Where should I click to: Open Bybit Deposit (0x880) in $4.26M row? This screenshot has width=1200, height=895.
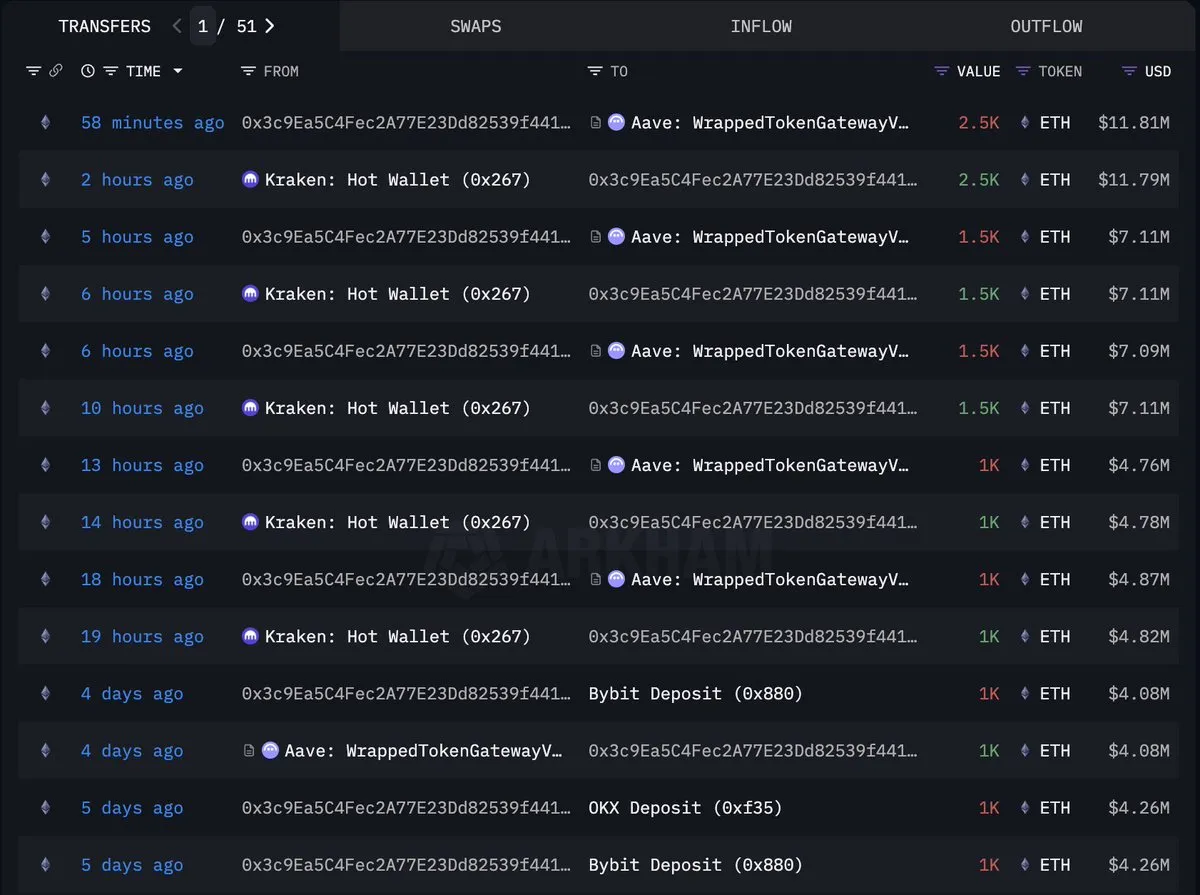(695, 864)
